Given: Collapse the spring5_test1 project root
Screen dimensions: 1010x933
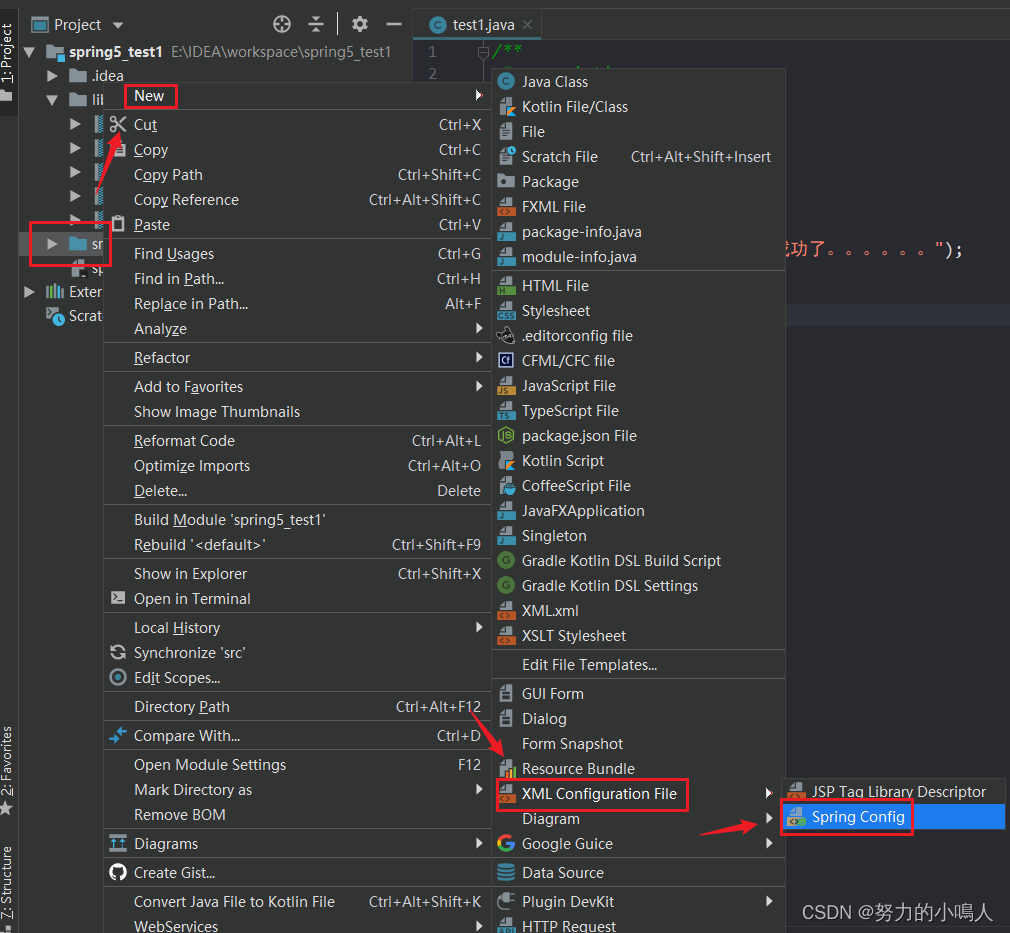Looking at the screenshot, I should tap(30, 52).
